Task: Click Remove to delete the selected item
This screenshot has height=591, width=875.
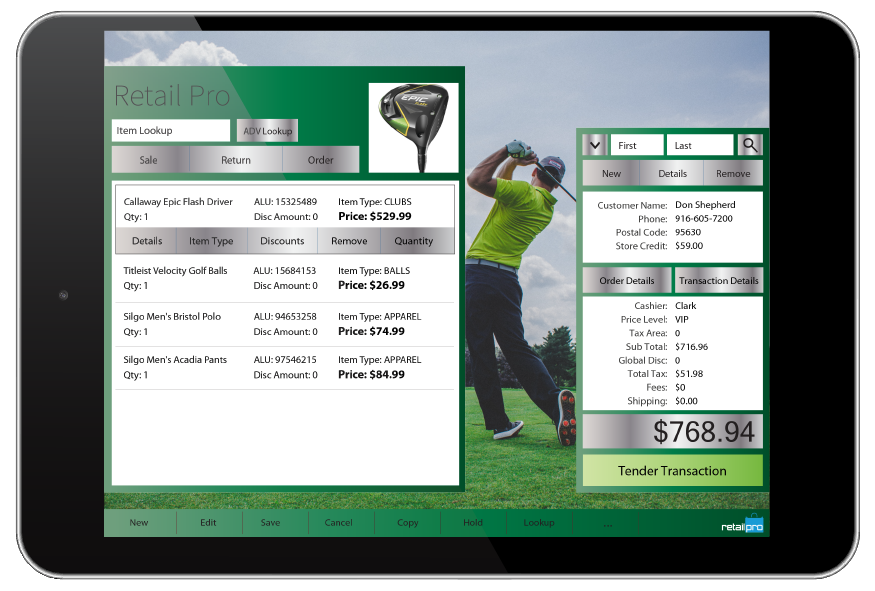Action: 348,240
